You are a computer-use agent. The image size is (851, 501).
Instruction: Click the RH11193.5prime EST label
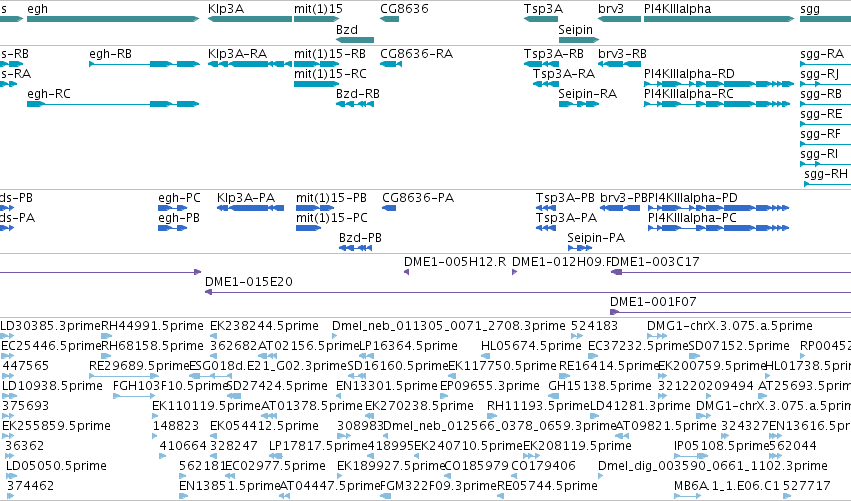pos(538,406)
